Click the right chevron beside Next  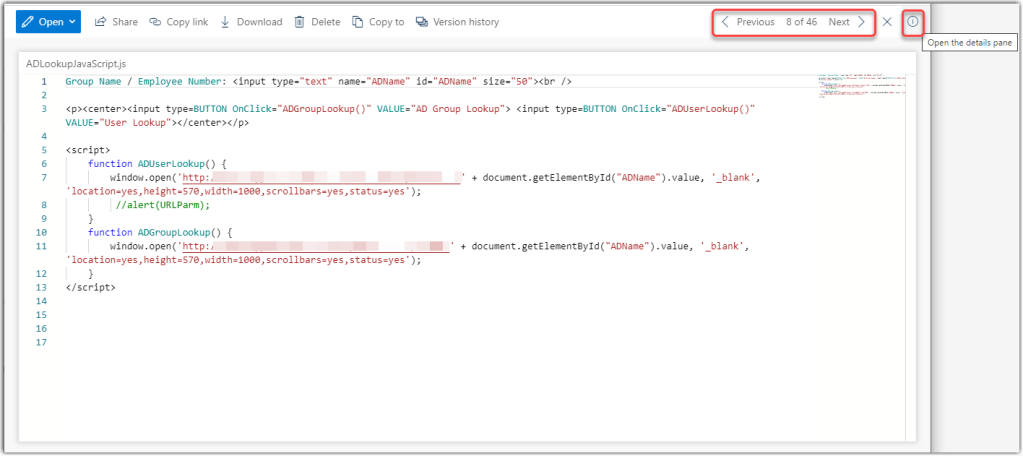pos(862,22)
